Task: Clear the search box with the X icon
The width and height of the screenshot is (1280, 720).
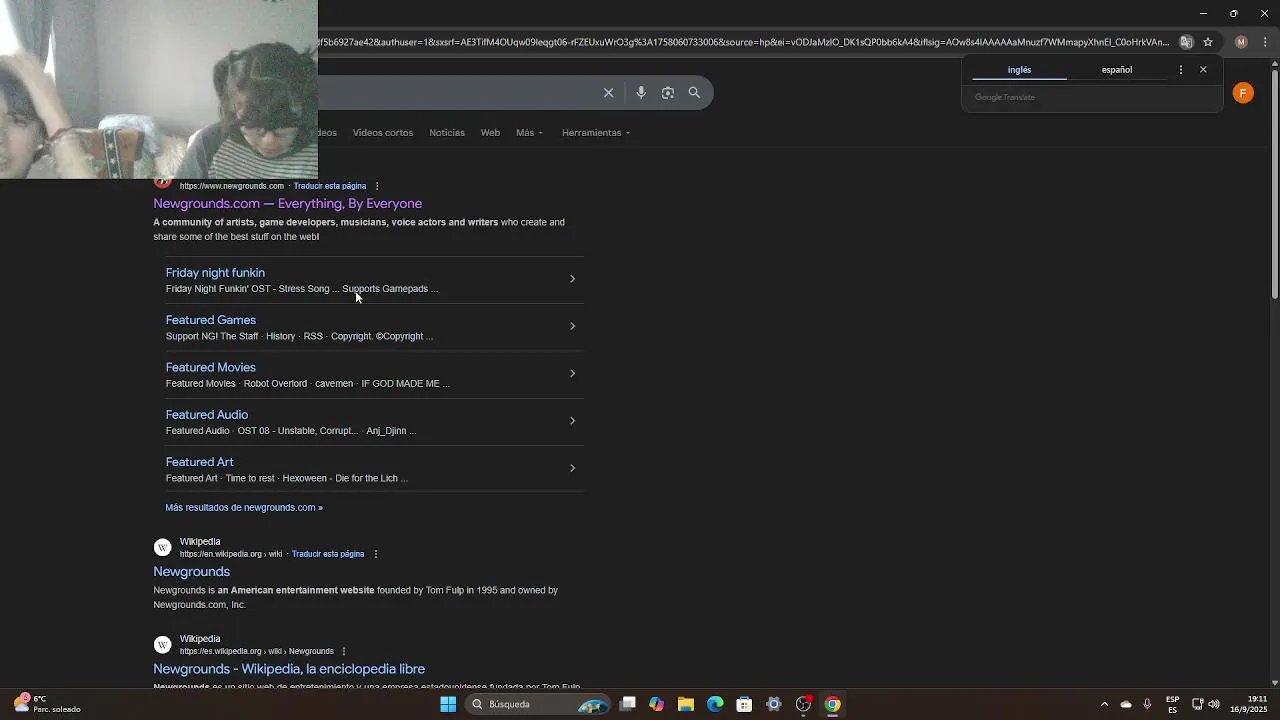Action: [608, 93]
